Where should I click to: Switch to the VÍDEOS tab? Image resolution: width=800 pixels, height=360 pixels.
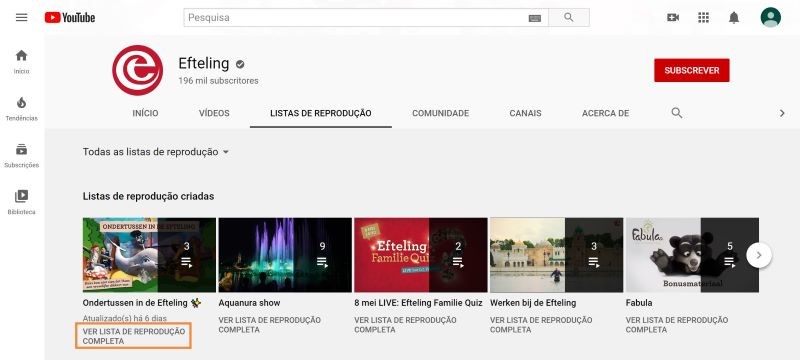pos(214,113)
